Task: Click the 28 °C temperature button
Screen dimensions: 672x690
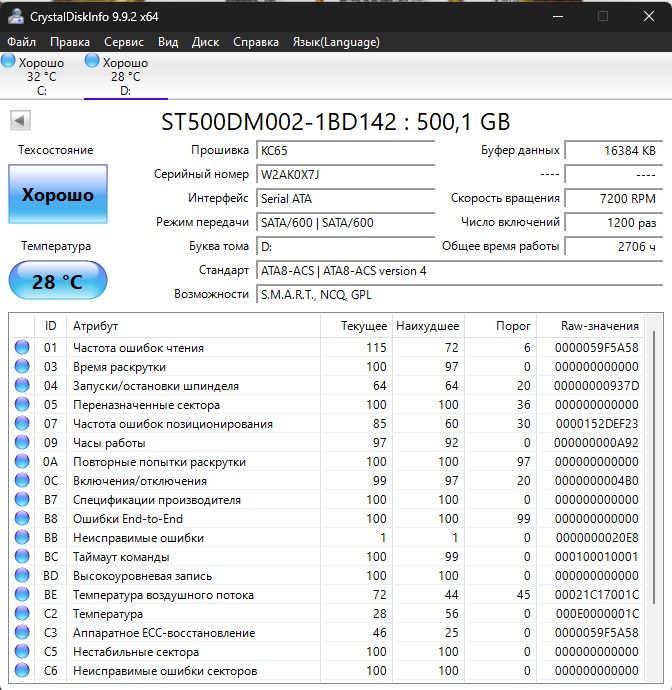Action: [x=58, y=281]
